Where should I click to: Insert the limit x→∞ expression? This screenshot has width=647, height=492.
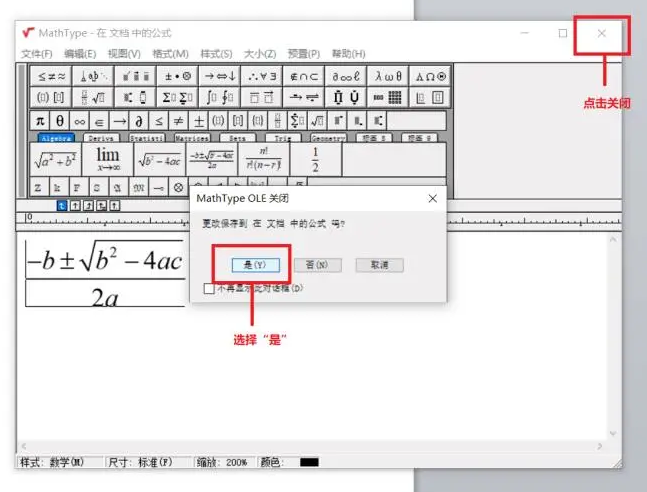click(108, 159)
